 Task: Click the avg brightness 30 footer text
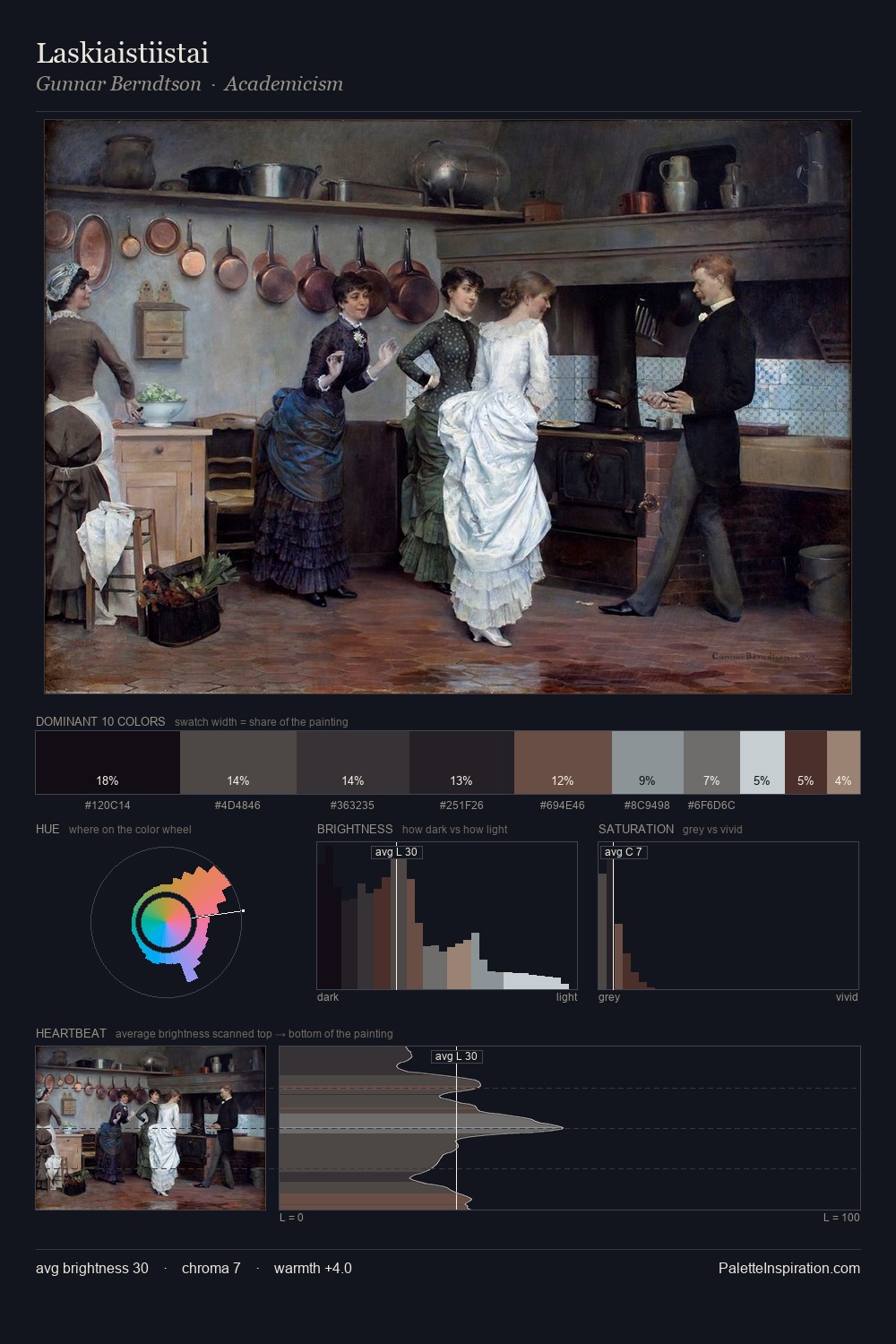[92, 1268]
